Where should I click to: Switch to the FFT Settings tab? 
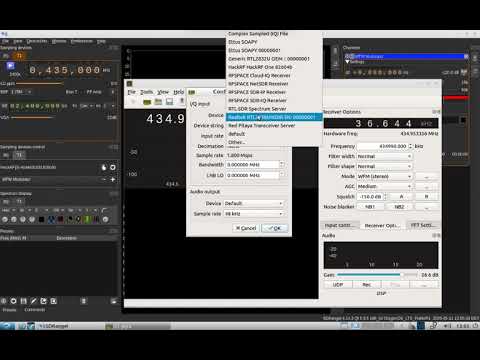click(x=423, y=225)
